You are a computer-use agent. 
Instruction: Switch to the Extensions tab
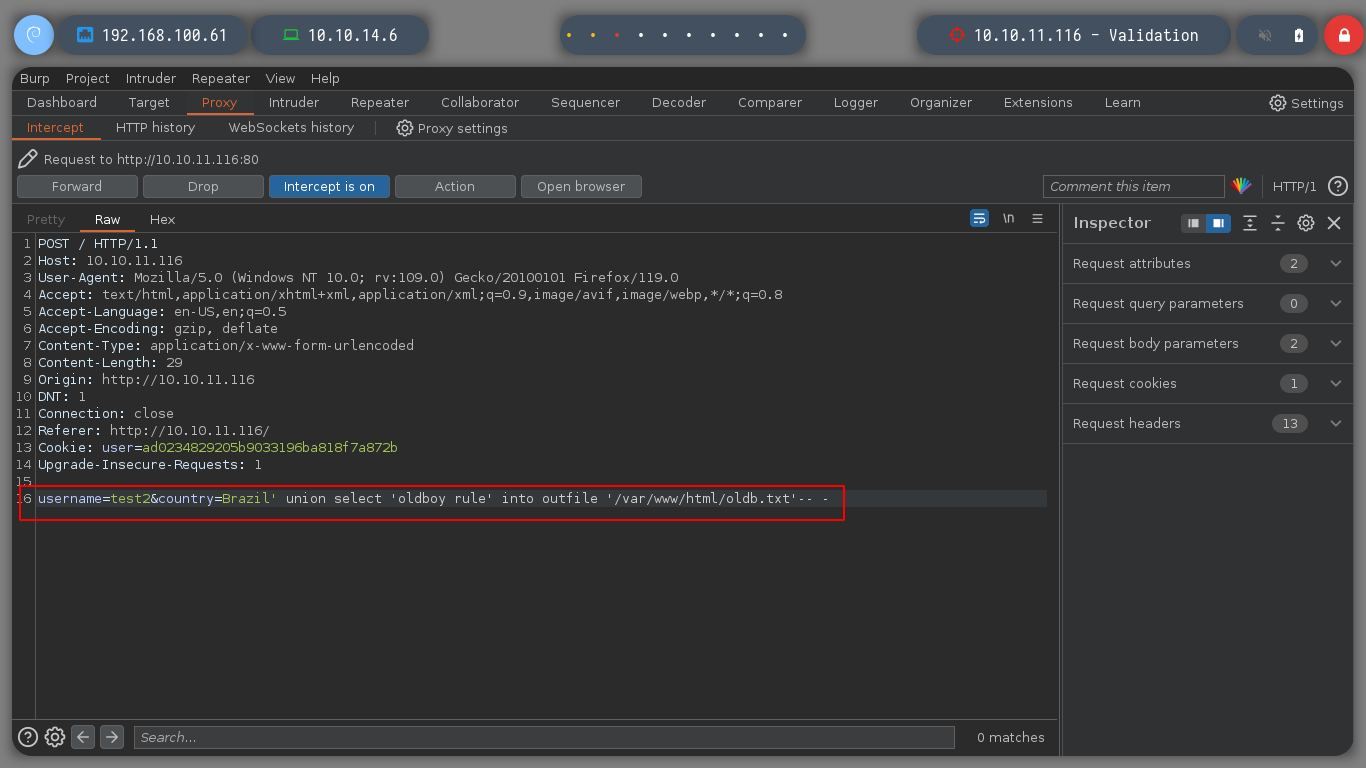coord(1038,103)
